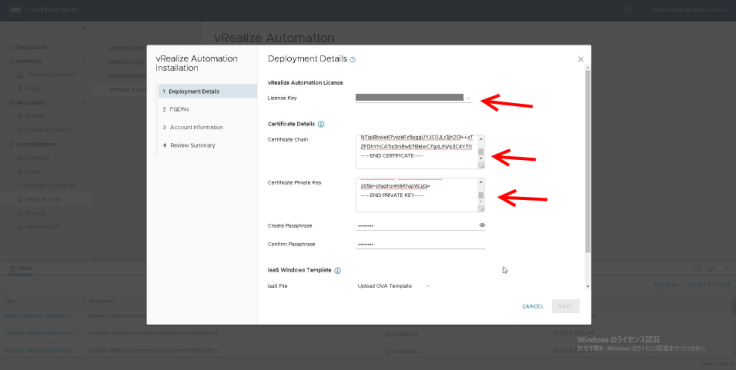Click Refresh in the Tasks panel
The image size is (736, 370).
coord(666,285)
